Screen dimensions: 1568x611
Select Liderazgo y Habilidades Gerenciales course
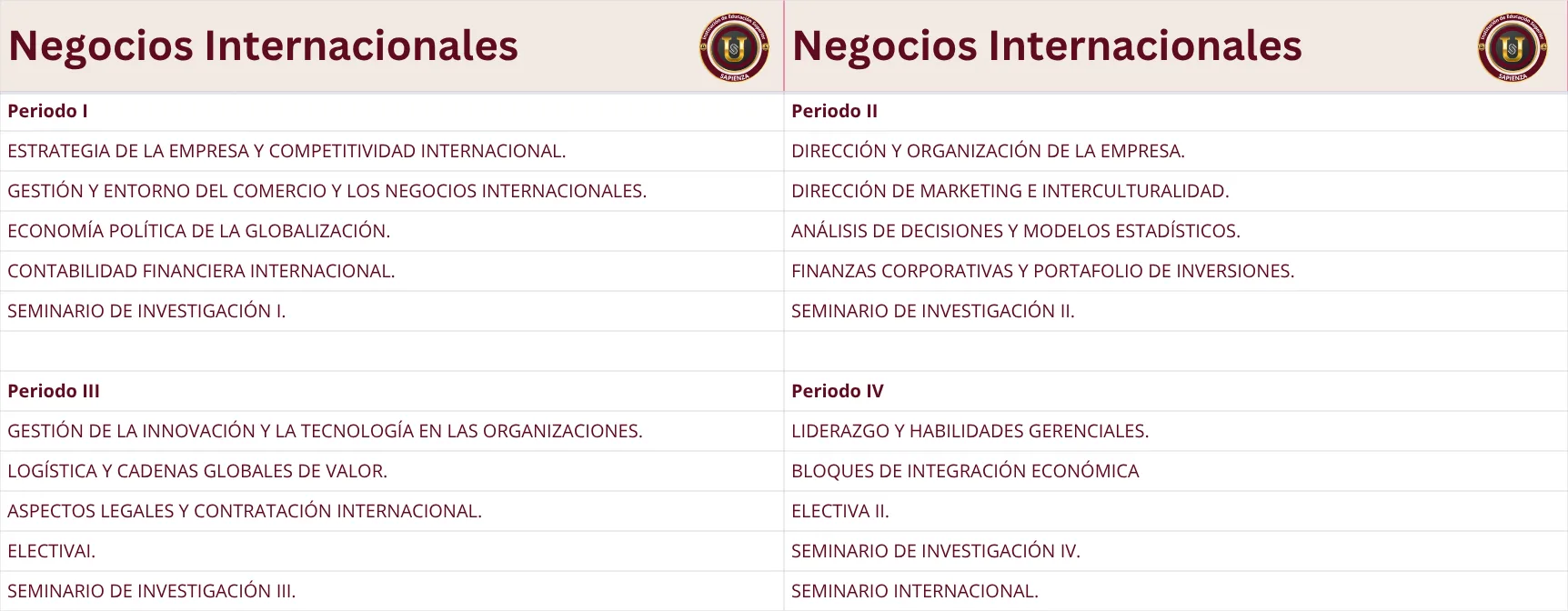pos(970,431)
